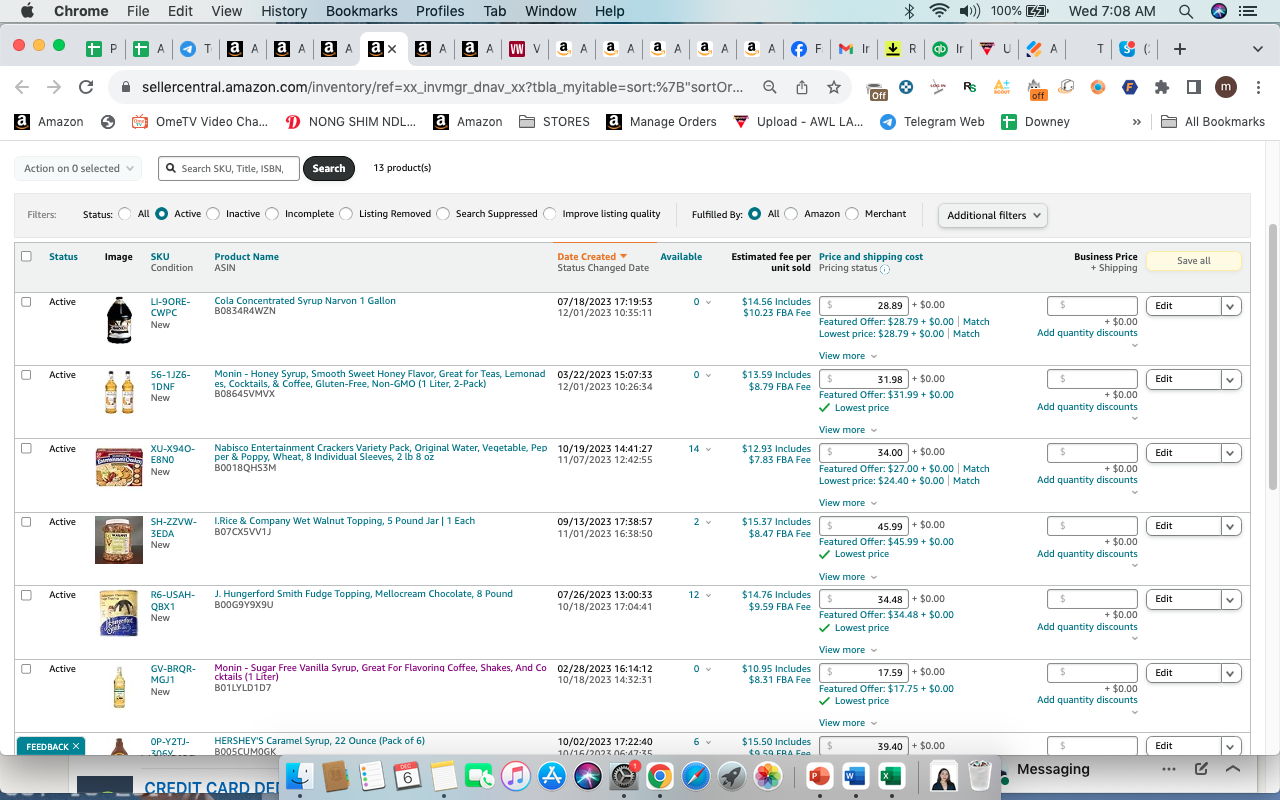Open Finder from the Dock
Screen dimensions: 1280x800
tap(301, 776)
